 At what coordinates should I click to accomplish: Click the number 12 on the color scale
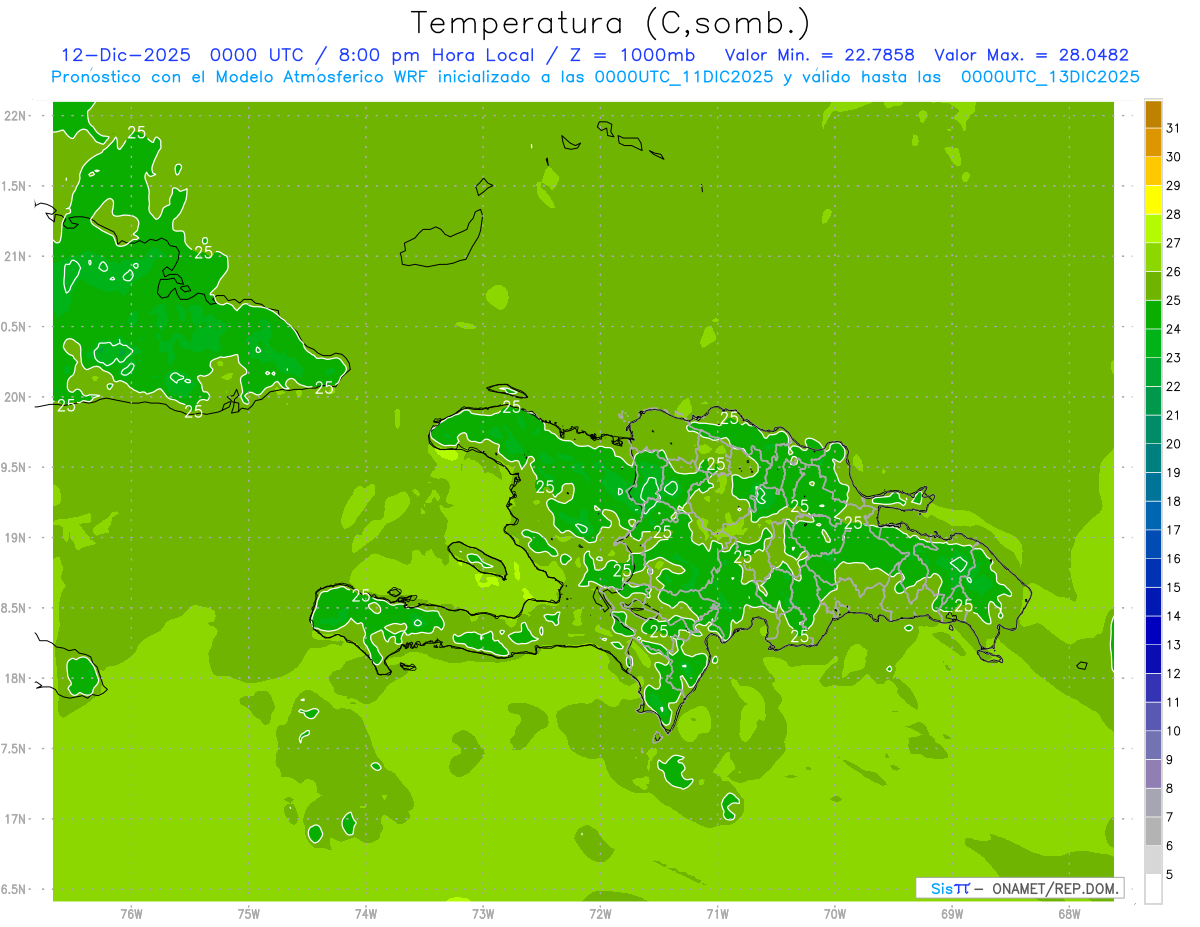coord(1174,673)
